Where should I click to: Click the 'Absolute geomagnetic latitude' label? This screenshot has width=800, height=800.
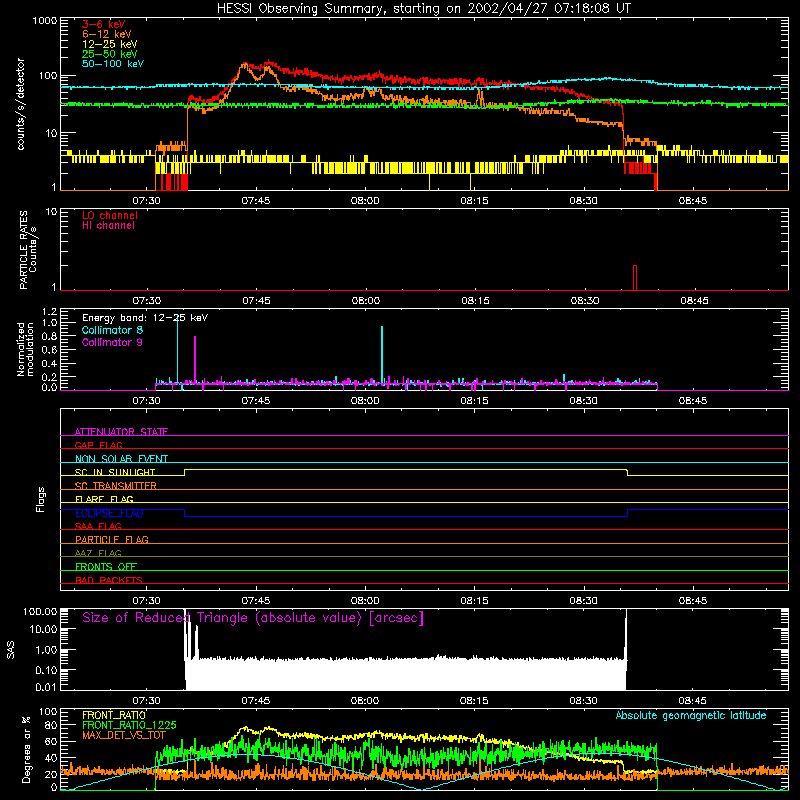(x=691, y=715)
